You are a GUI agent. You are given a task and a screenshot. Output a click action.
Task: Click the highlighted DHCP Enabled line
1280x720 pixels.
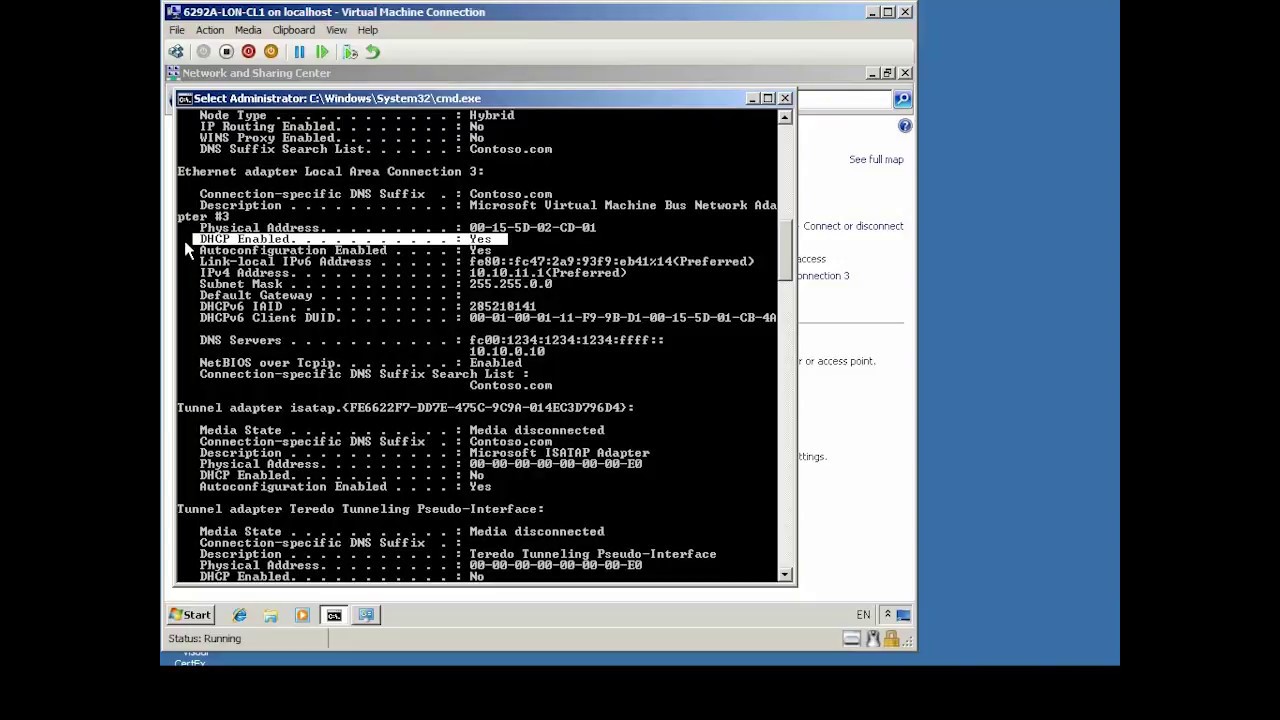350,239
